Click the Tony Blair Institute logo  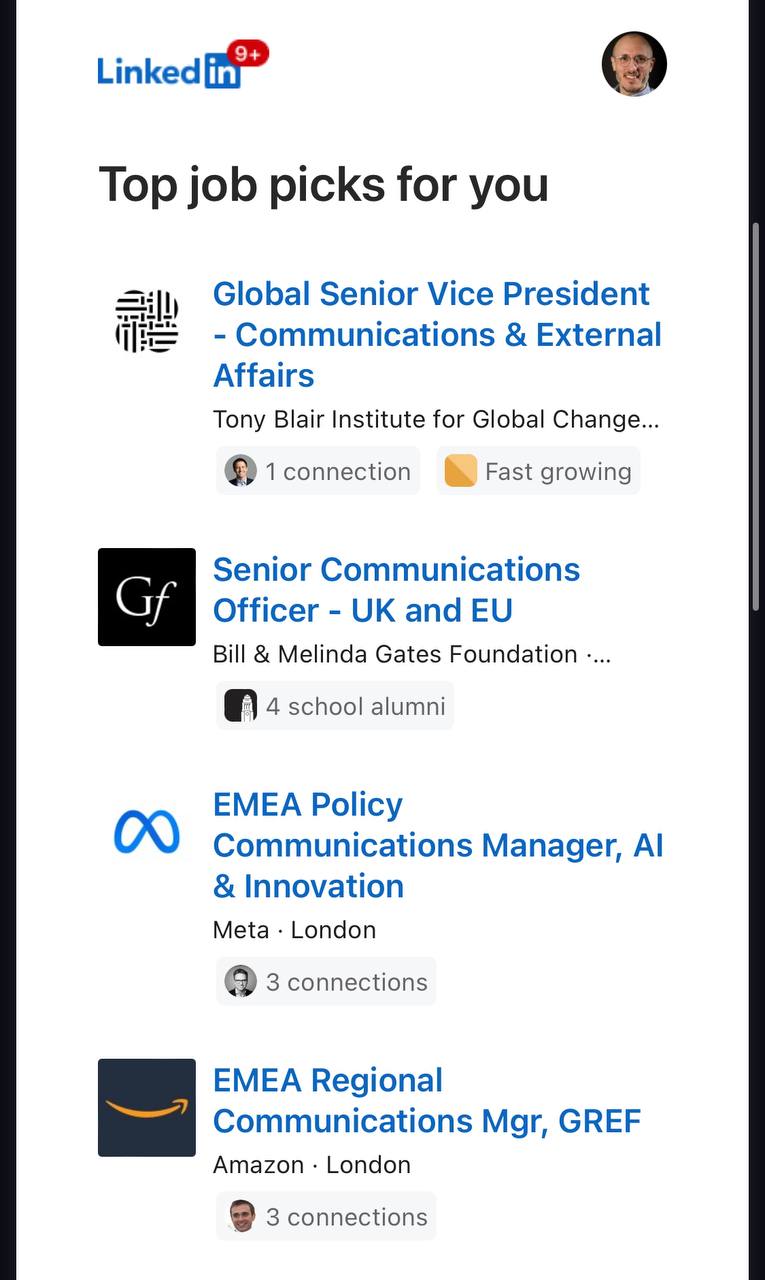[x=147, y=322]
